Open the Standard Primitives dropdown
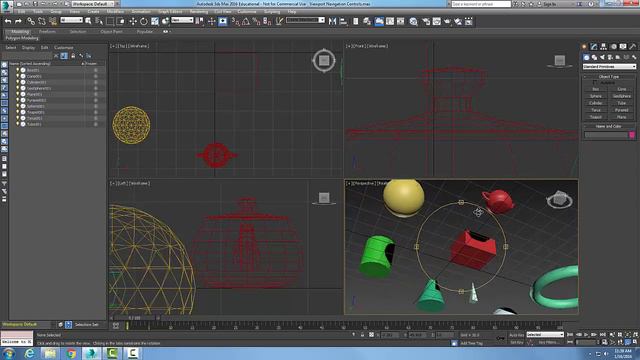The image size is (640, 360). pos(609,66)
